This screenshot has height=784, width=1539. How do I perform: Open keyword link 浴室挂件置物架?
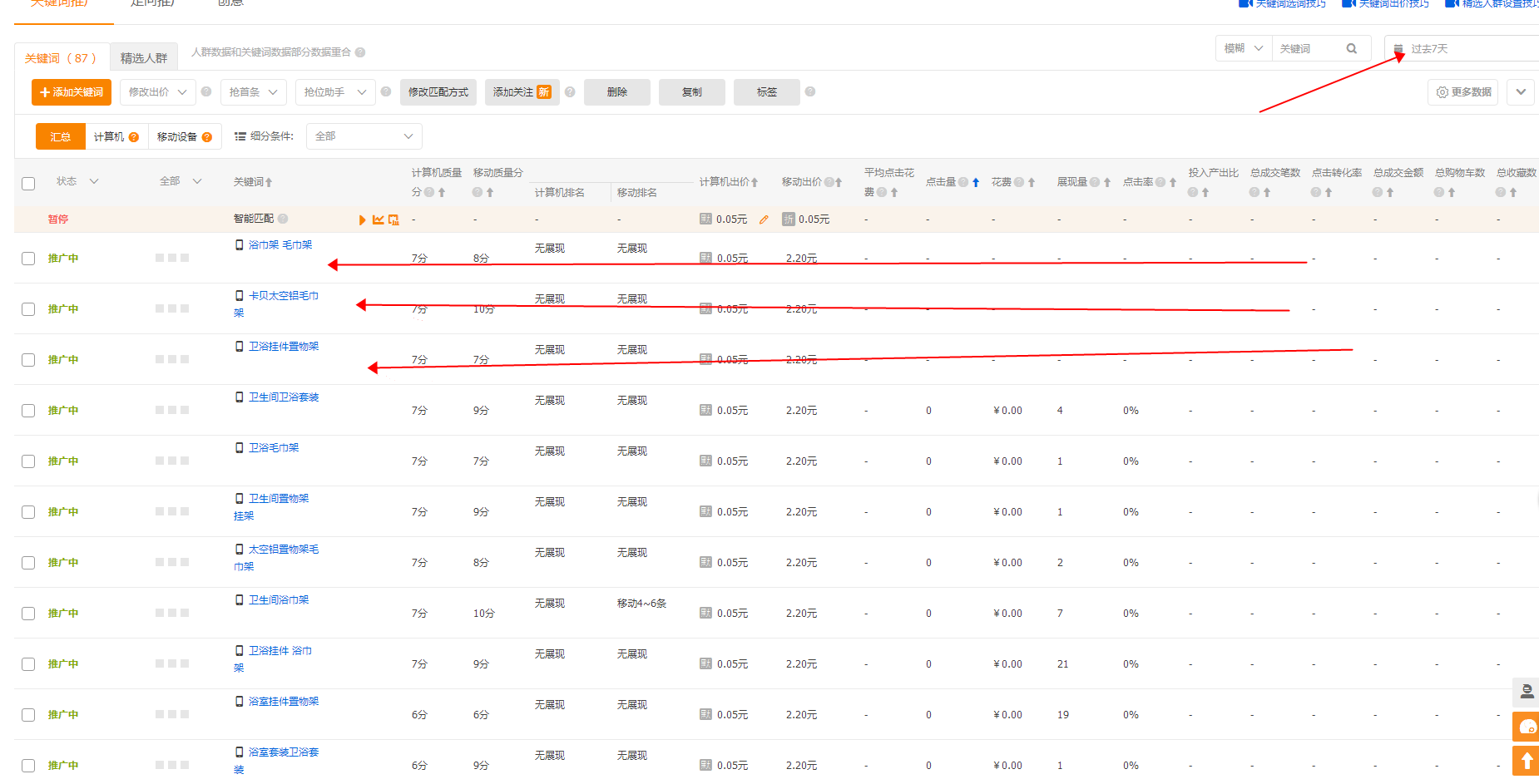pyautogui.click(x=284, y=702)
